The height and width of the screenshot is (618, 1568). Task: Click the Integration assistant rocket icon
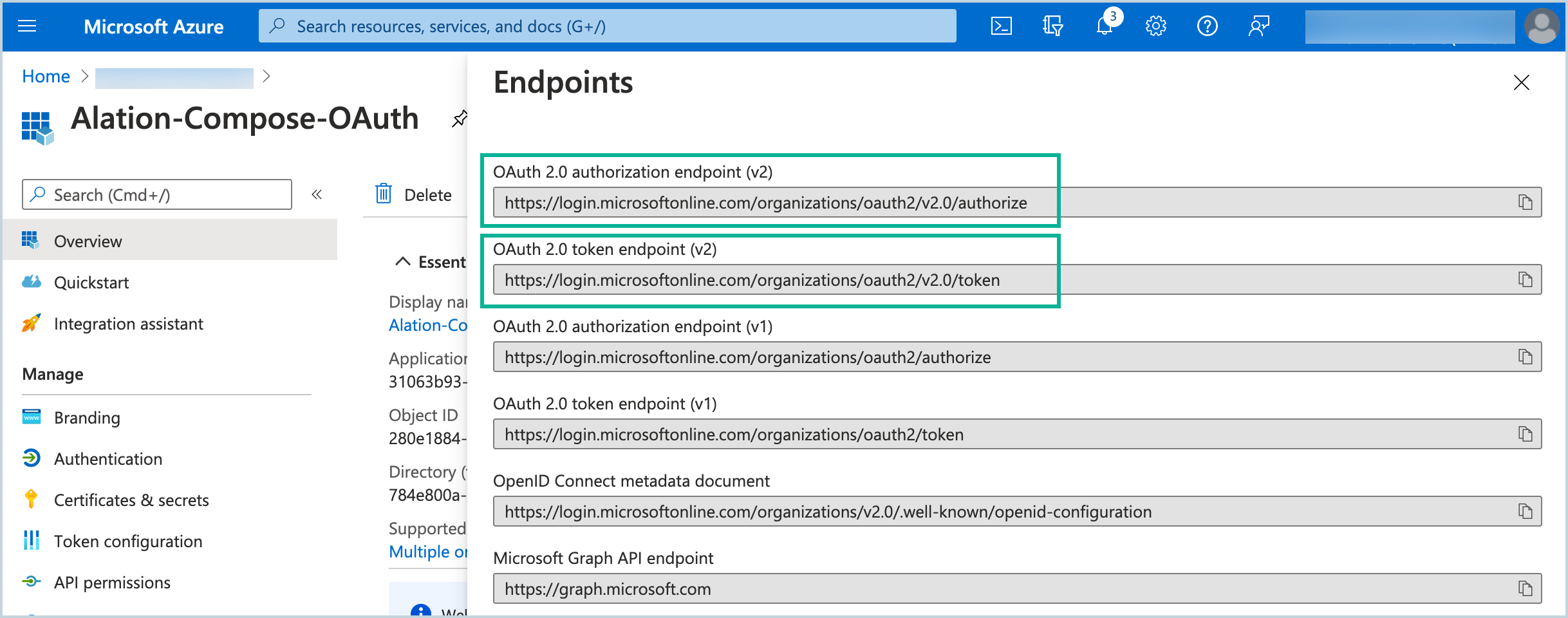tap(31, 323)
